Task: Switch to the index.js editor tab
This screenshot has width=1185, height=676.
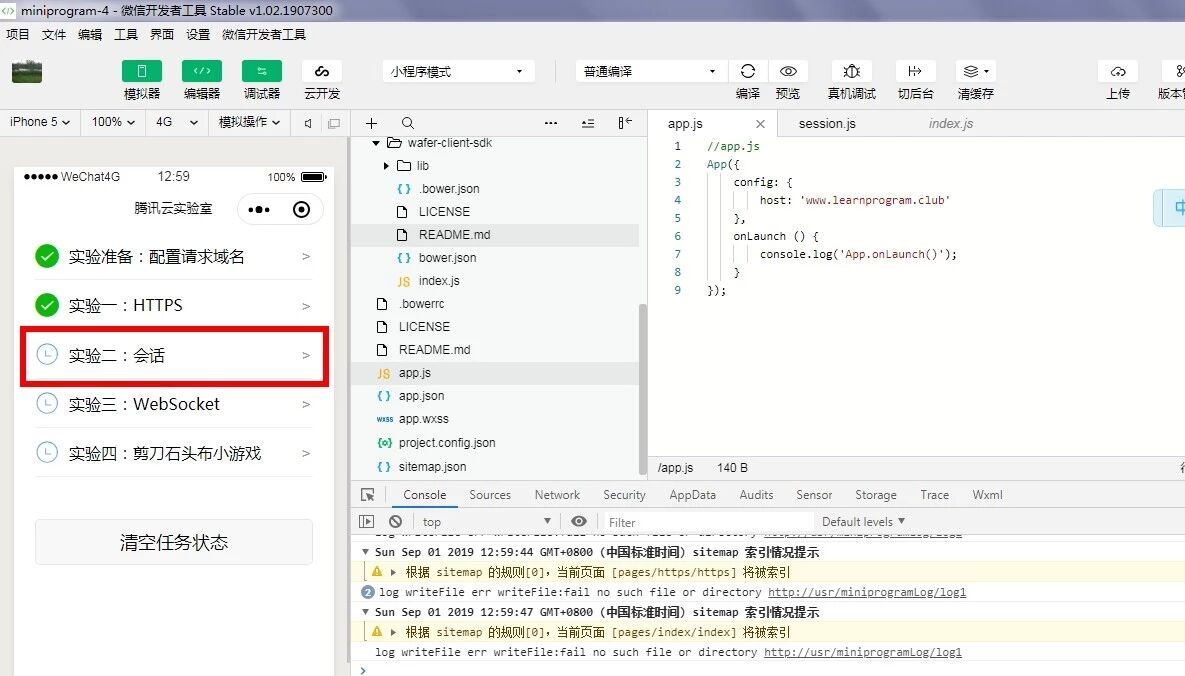Action: pyautogui.click(x=951, y=123)
